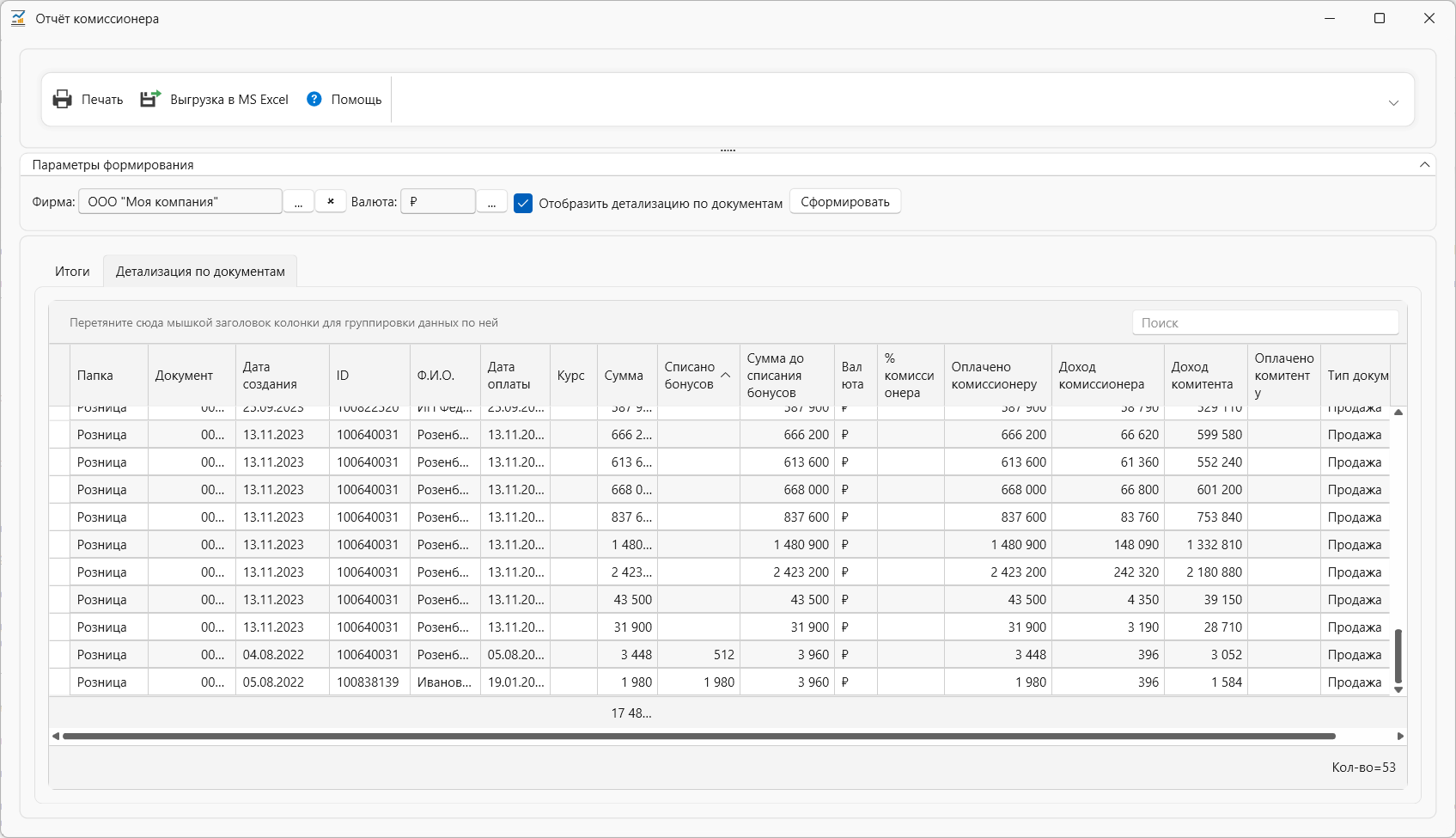
Task: Expand the toolbar overflow chevron
Action: click(x=1393, y=102)
